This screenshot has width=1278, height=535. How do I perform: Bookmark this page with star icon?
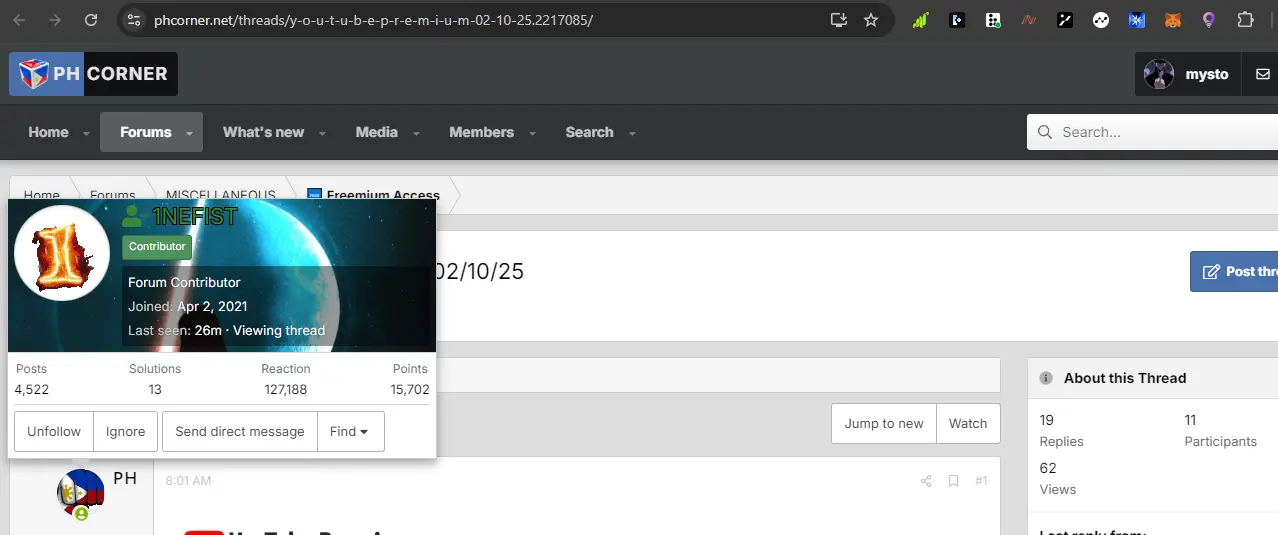coord(871,20)
